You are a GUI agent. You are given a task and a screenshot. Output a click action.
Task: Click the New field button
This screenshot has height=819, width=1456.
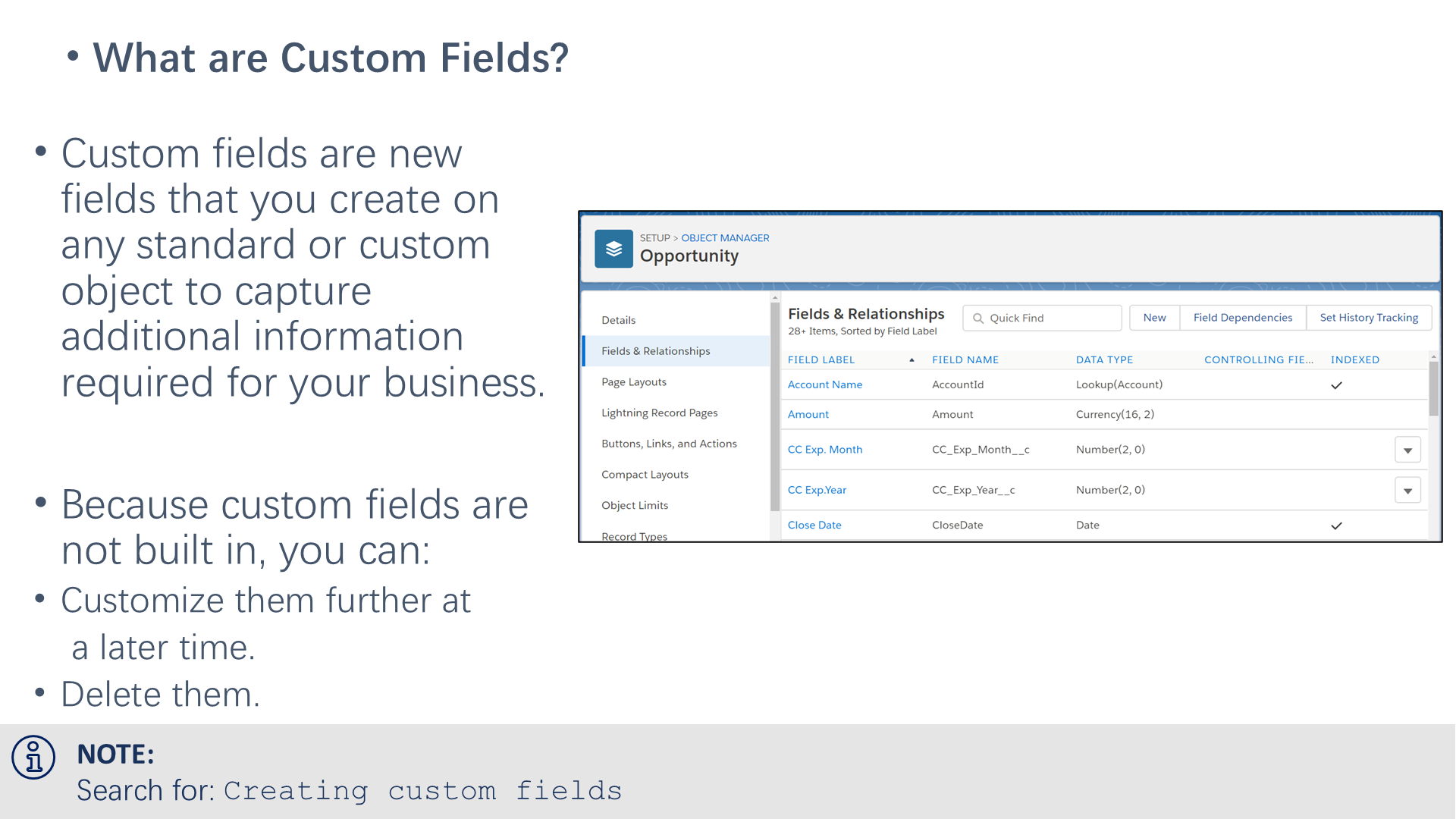click(1154, 318)
